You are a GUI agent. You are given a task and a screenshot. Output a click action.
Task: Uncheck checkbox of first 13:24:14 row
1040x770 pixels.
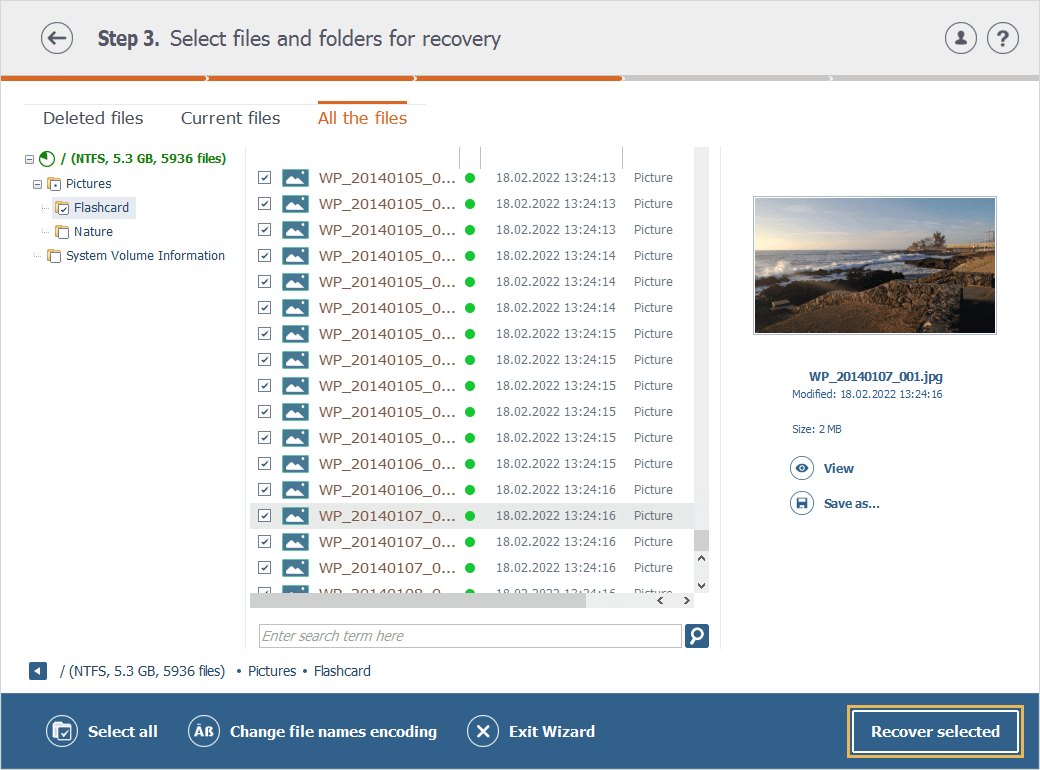(x=265, y=255)
